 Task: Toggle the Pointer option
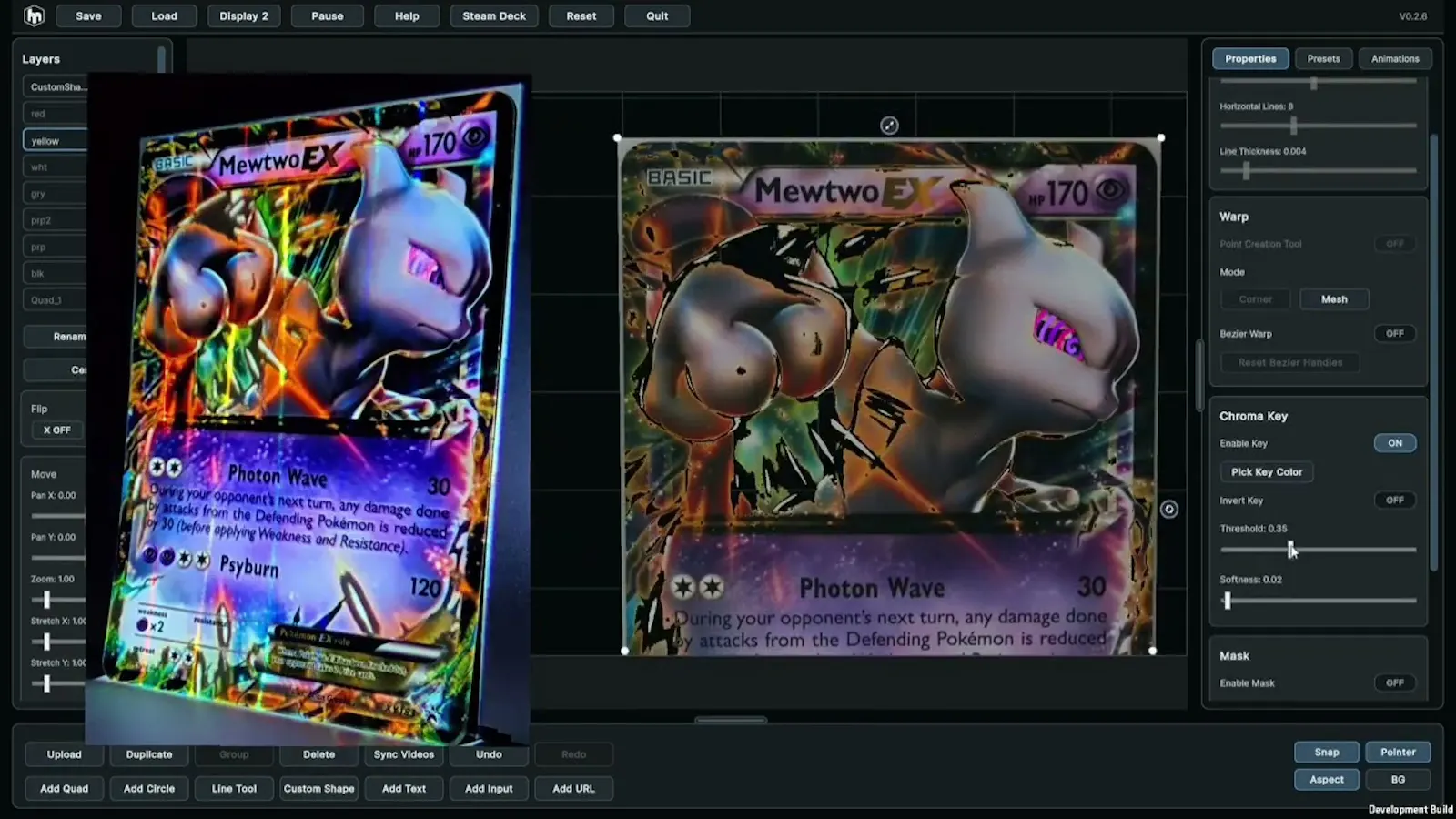point(1398,753)
